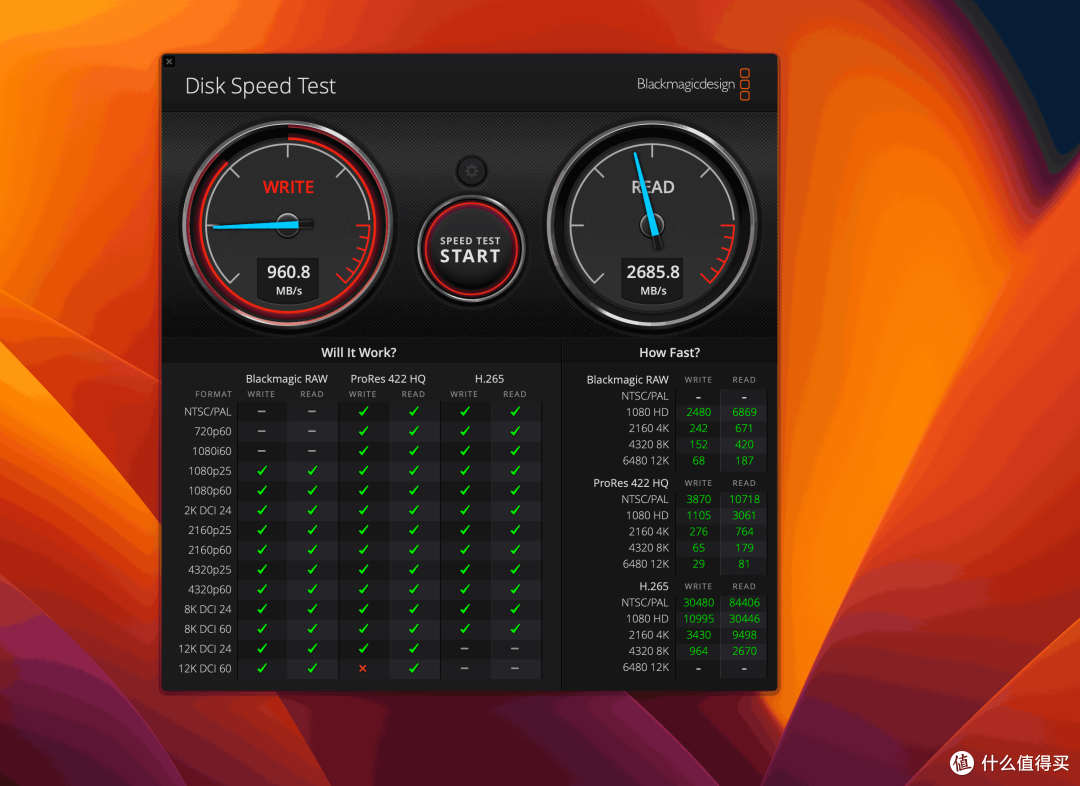Click the 420 read value

[x=744, y=444]
